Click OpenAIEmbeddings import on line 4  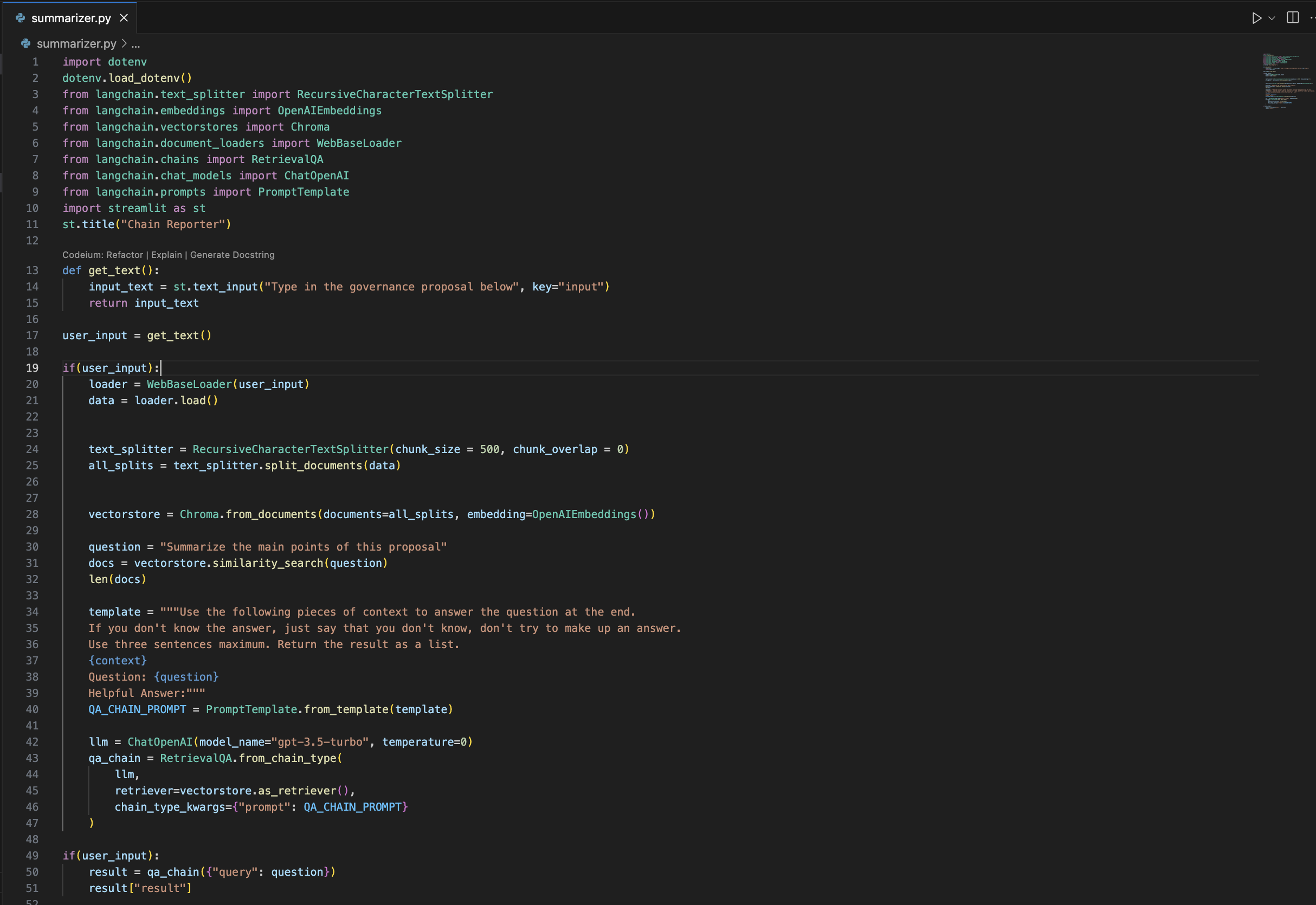pos(330,111)
